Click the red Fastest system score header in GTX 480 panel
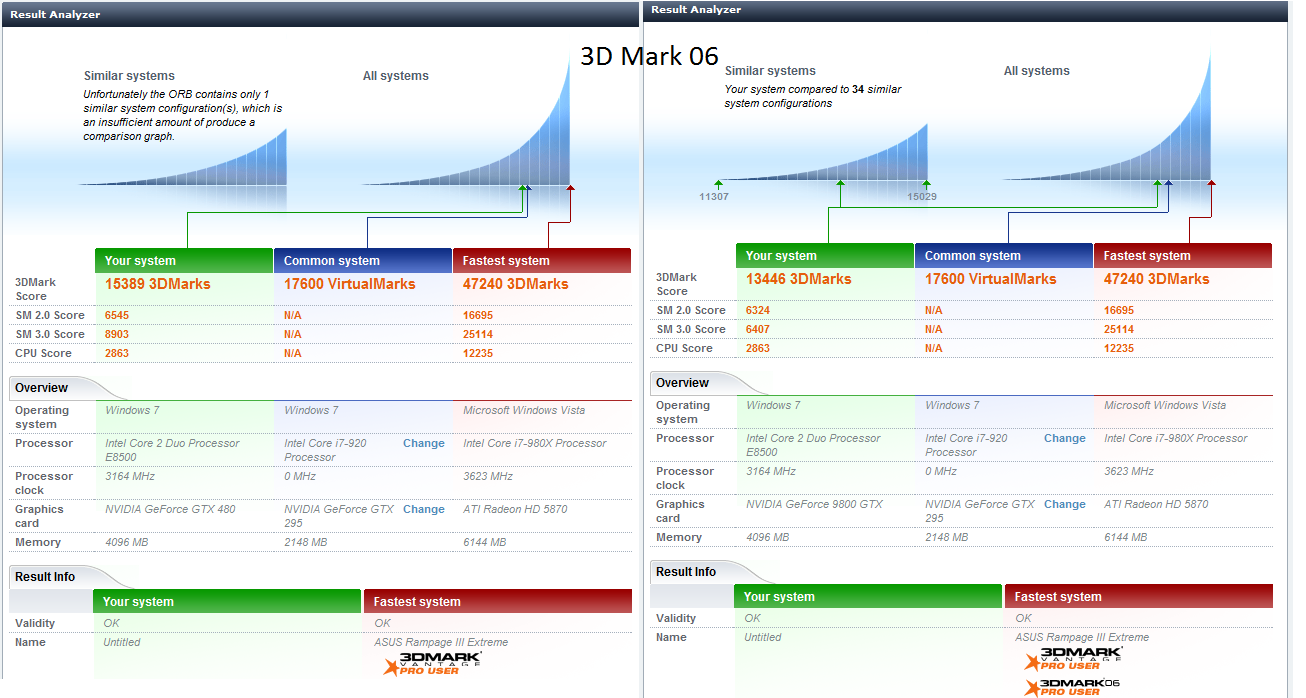The height and width of the screenshot is (698, 1306). point(542,261)
